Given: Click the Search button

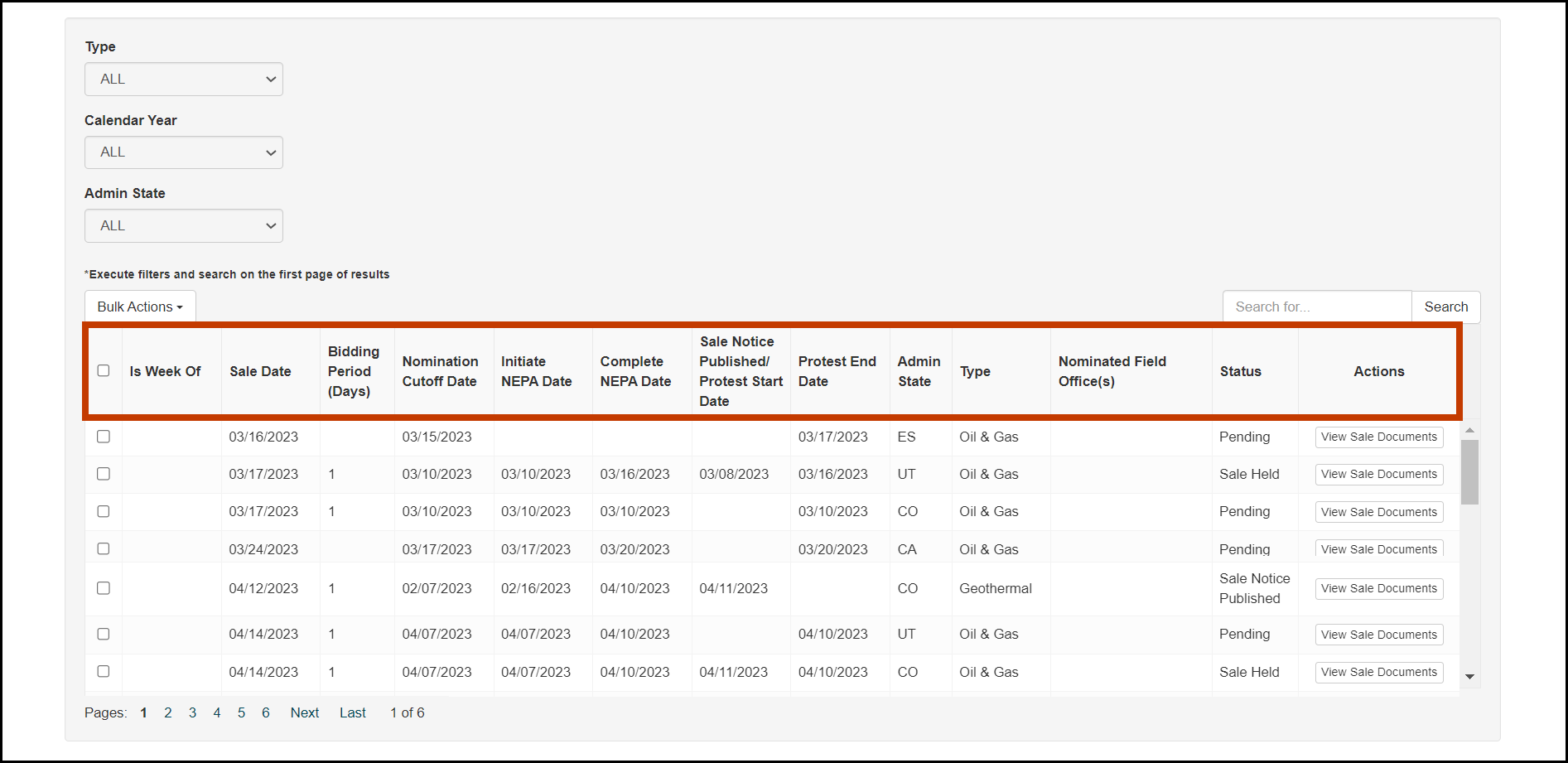Looking at the screenshot, I should click(x=1445, y=307).
